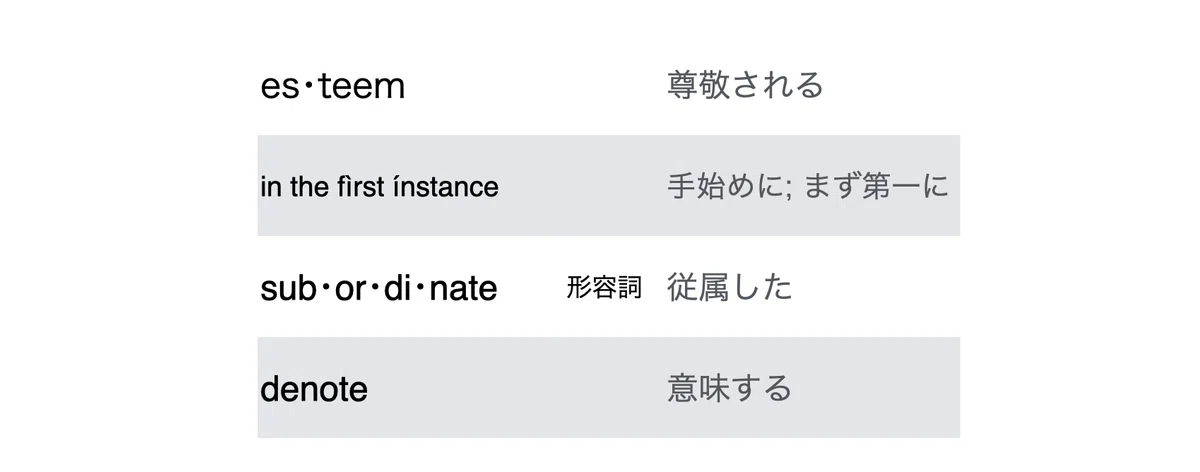Click empty space between denote and 意味する
This screenshot has width=1200, height=472.
pyautogui.click(x=517, y=389)
